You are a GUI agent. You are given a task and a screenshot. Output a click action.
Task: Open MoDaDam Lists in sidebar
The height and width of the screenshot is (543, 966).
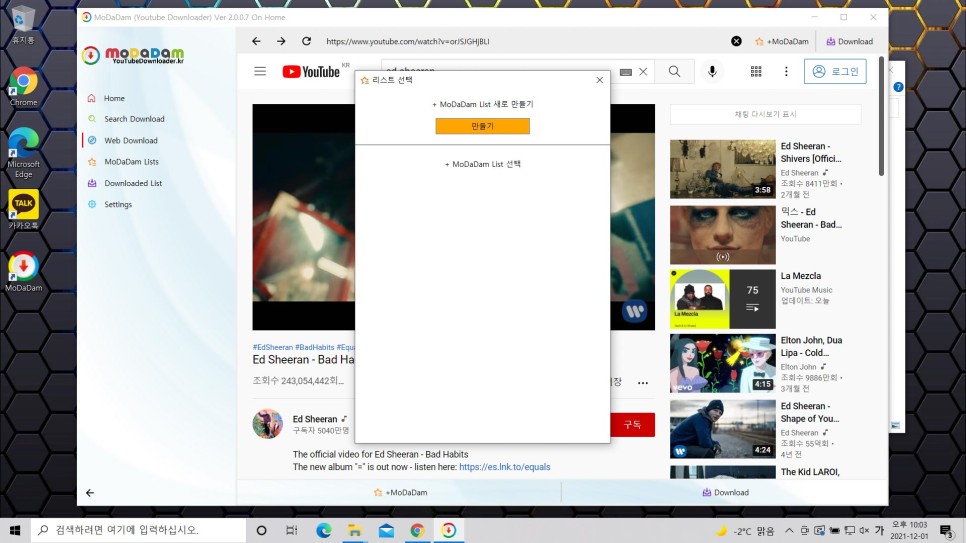[131, 161]
